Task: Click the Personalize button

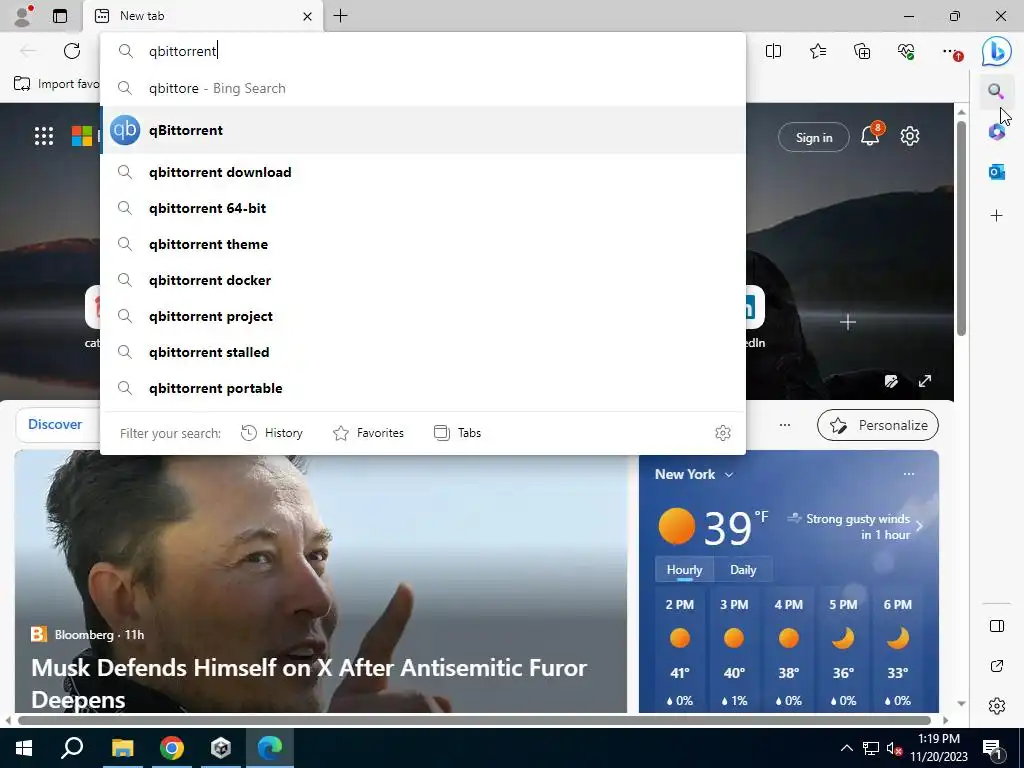Action: [x=878, y=425]
